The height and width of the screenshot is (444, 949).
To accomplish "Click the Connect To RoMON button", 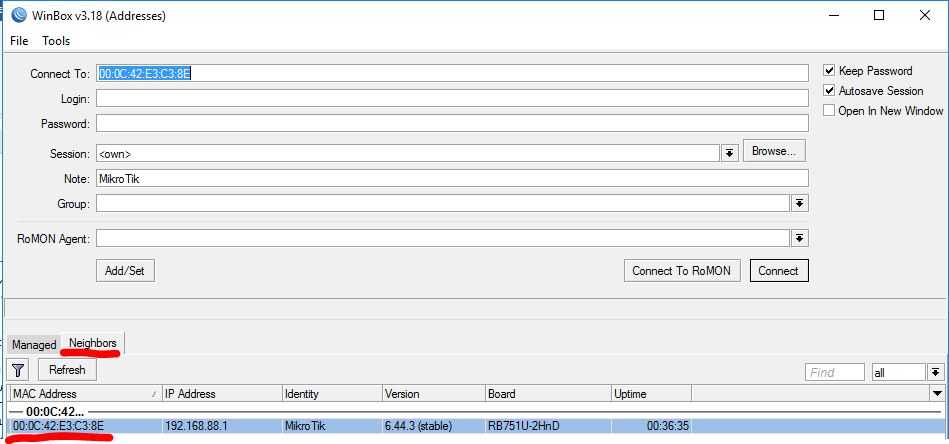I will [x=681, y=271].
